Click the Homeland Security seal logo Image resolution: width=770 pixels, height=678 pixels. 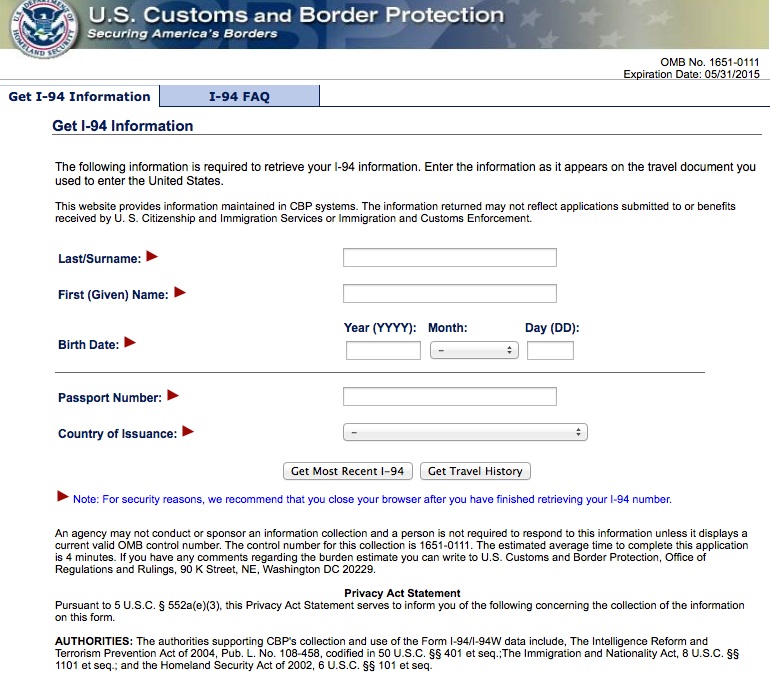43,28
